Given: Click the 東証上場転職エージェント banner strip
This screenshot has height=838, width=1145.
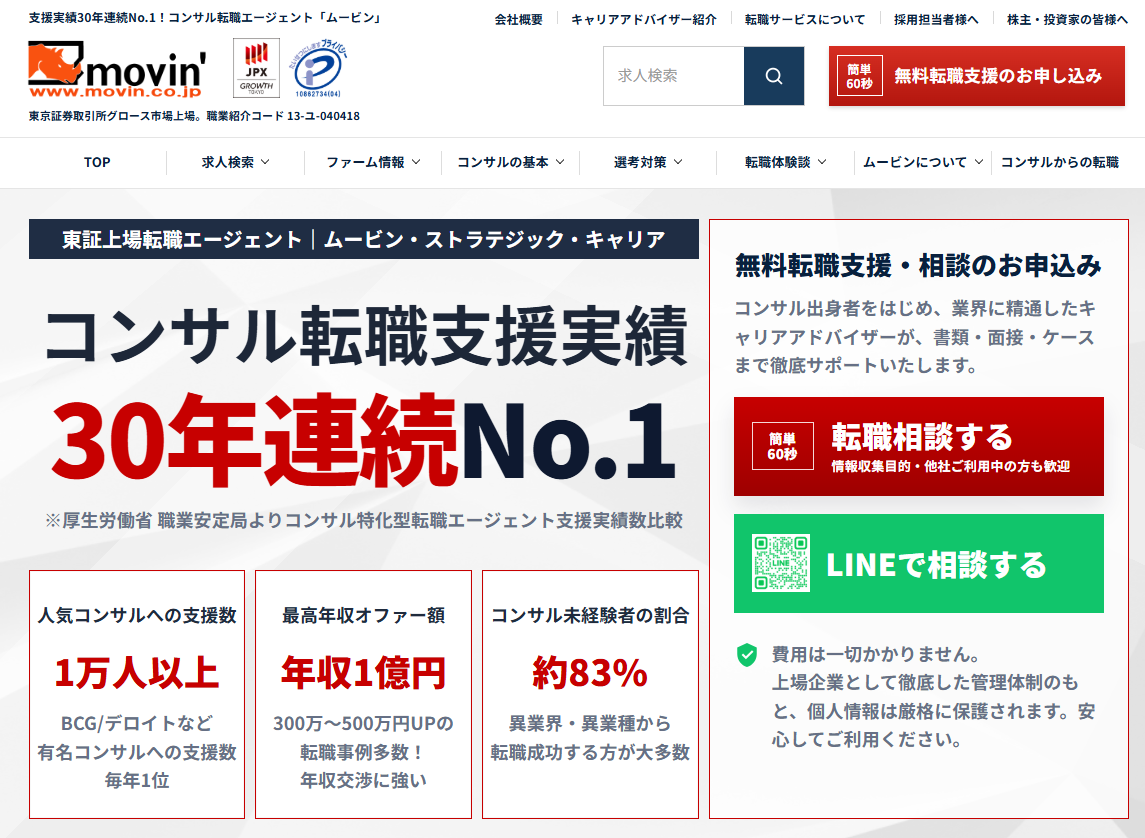Looking at the screenshot, I should (364, 239).
